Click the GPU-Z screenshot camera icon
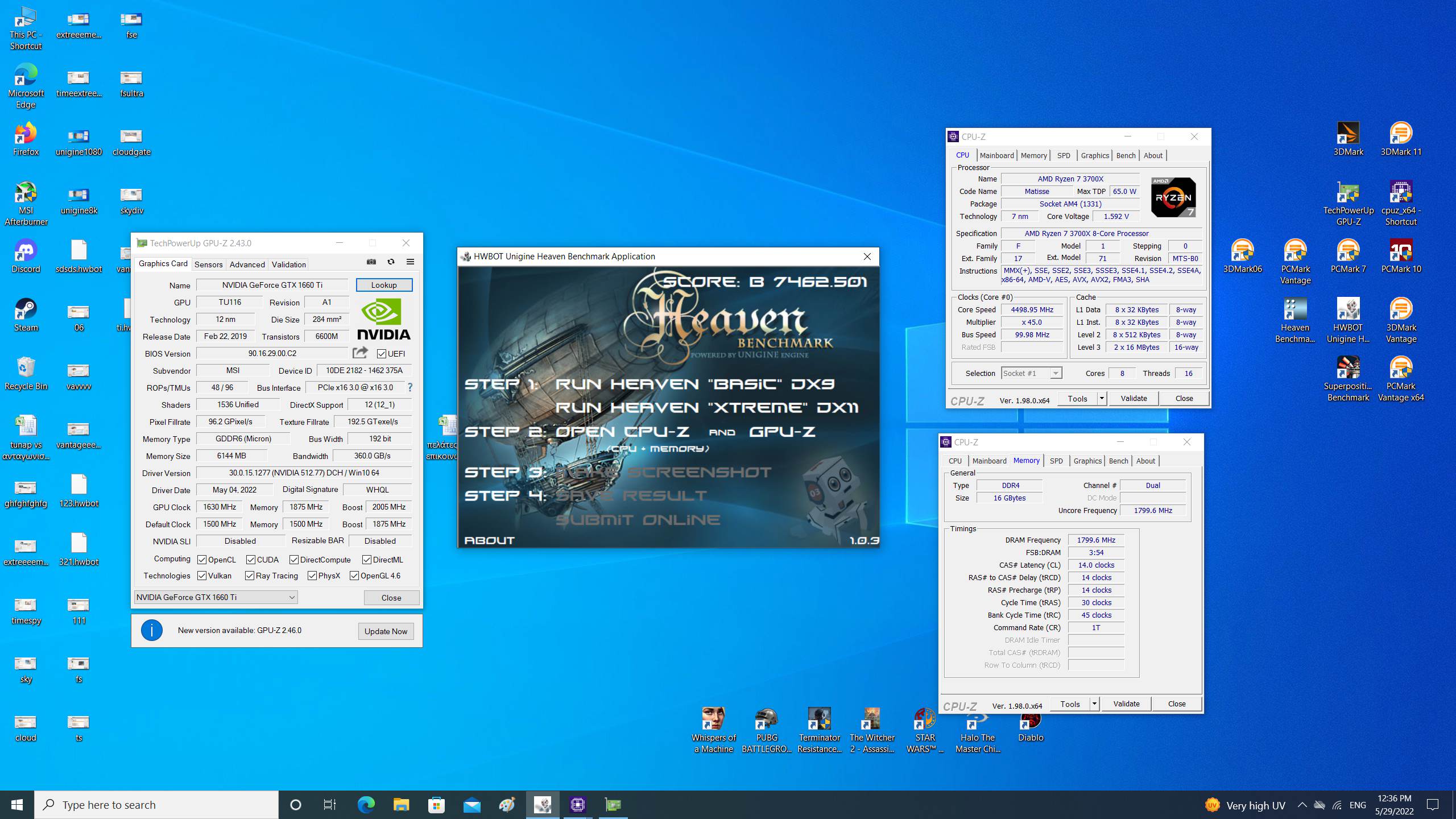This screenshot has width=1456, height=819. click(x=371, y=262)
